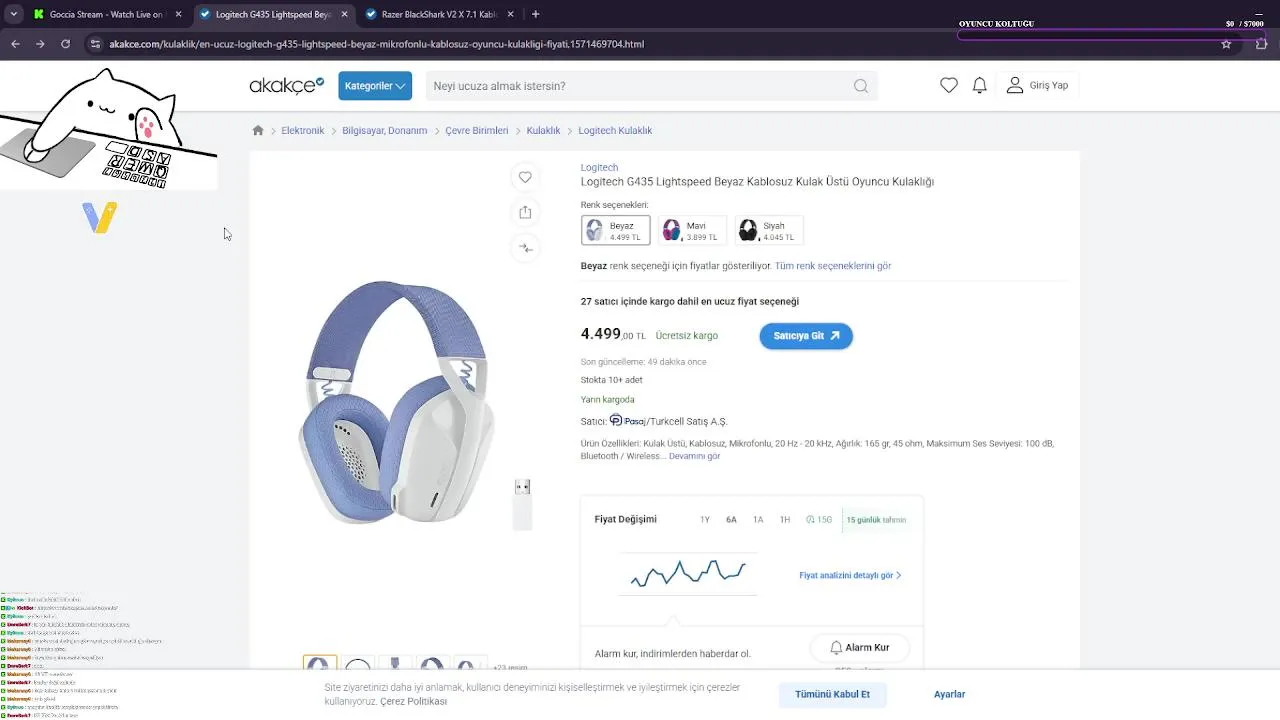
Task: Select the Logitech G435 Lightspeed tab
Action: (273, 15)
